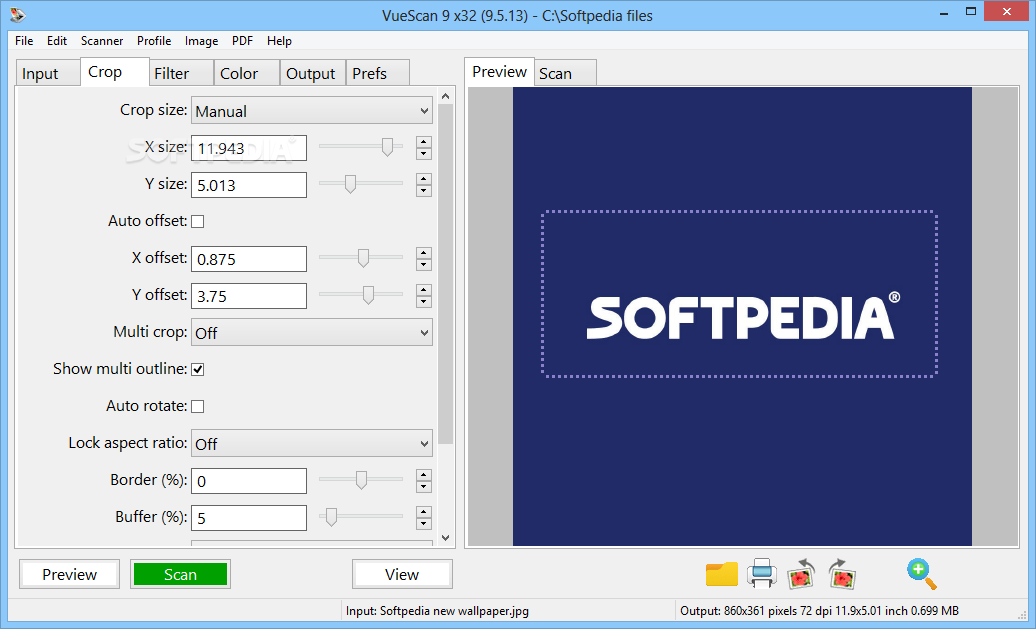Click the Y offset slider handle
This screenshot has height=629, width=1036.
[x=368, y=295]
